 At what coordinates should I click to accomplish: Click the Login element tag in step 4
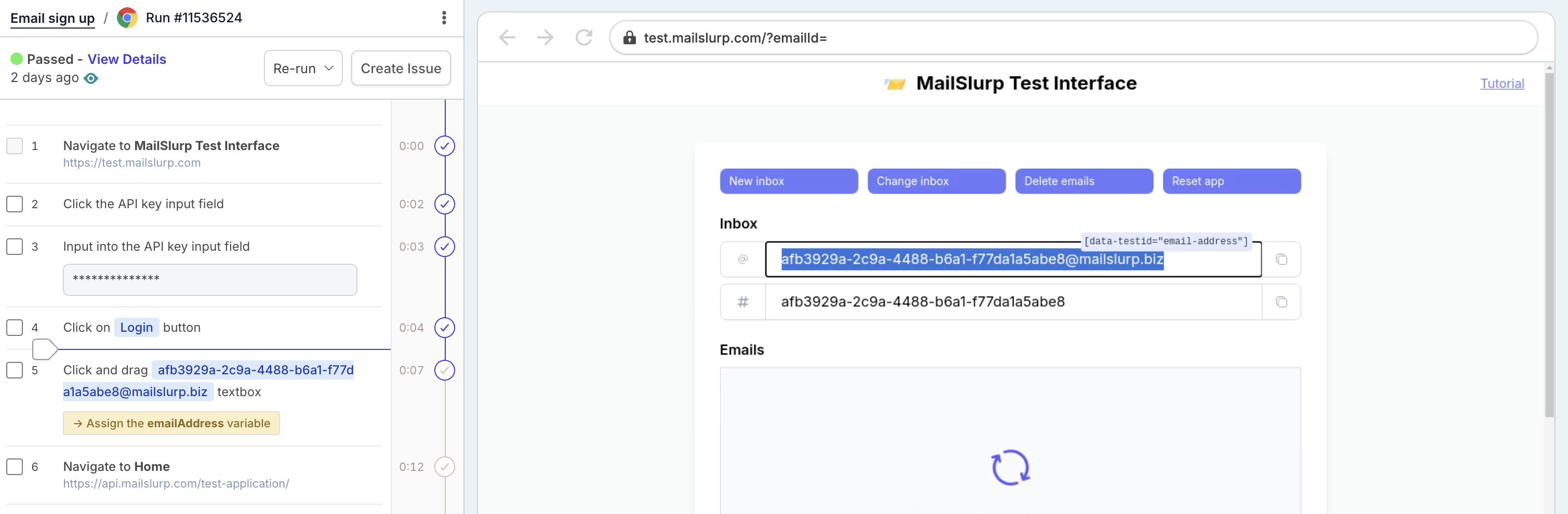click(x=136, y=327)
